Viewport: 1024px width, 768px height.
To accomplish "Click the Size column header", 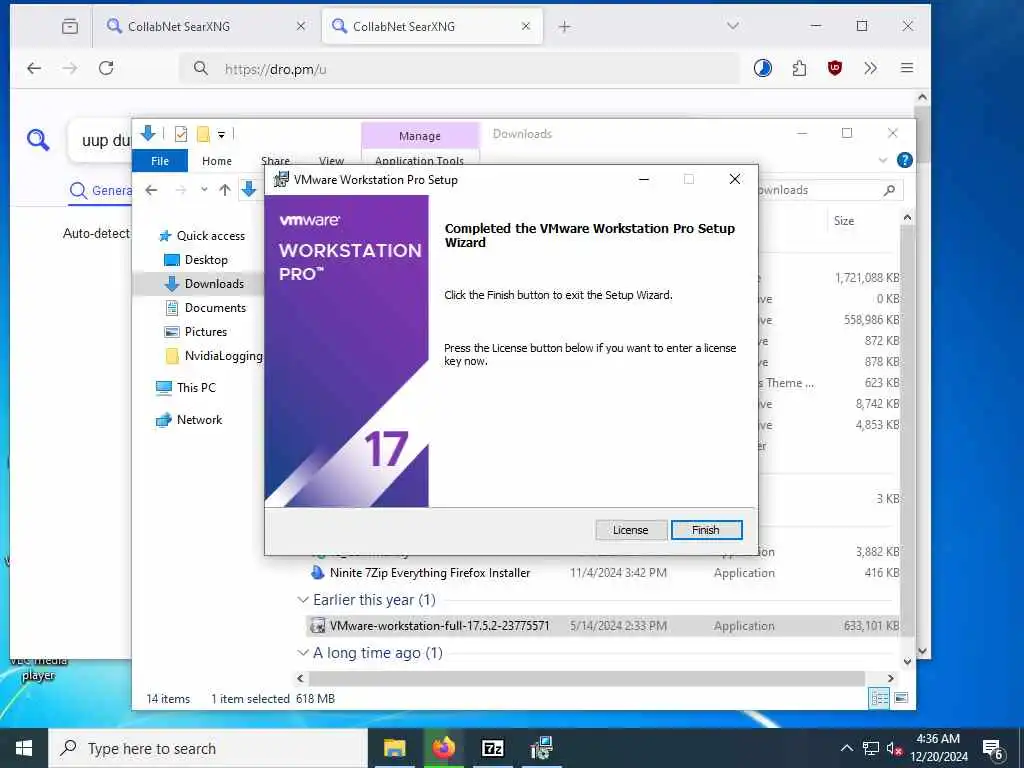I will tap(844, 221).
